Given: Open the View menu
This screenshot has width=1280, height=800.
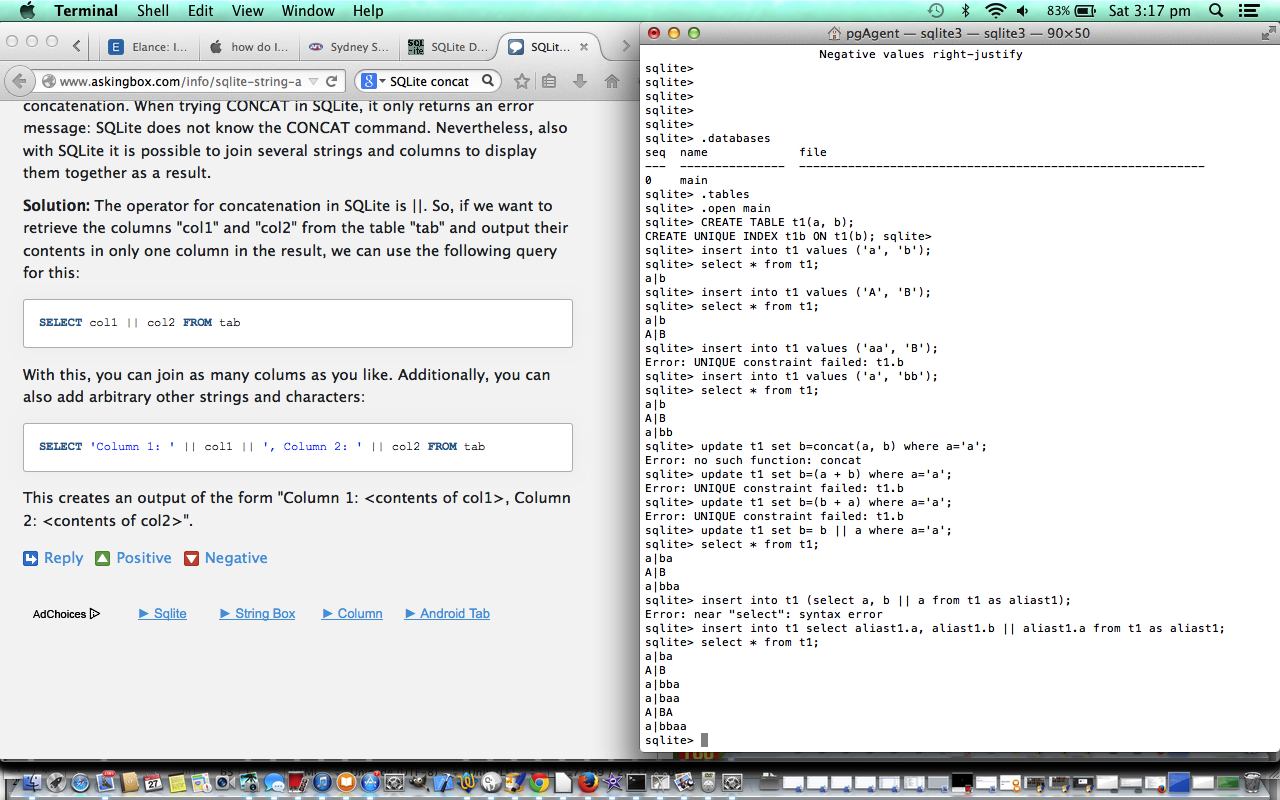Looking at the screenshot, I should [247, 11].
